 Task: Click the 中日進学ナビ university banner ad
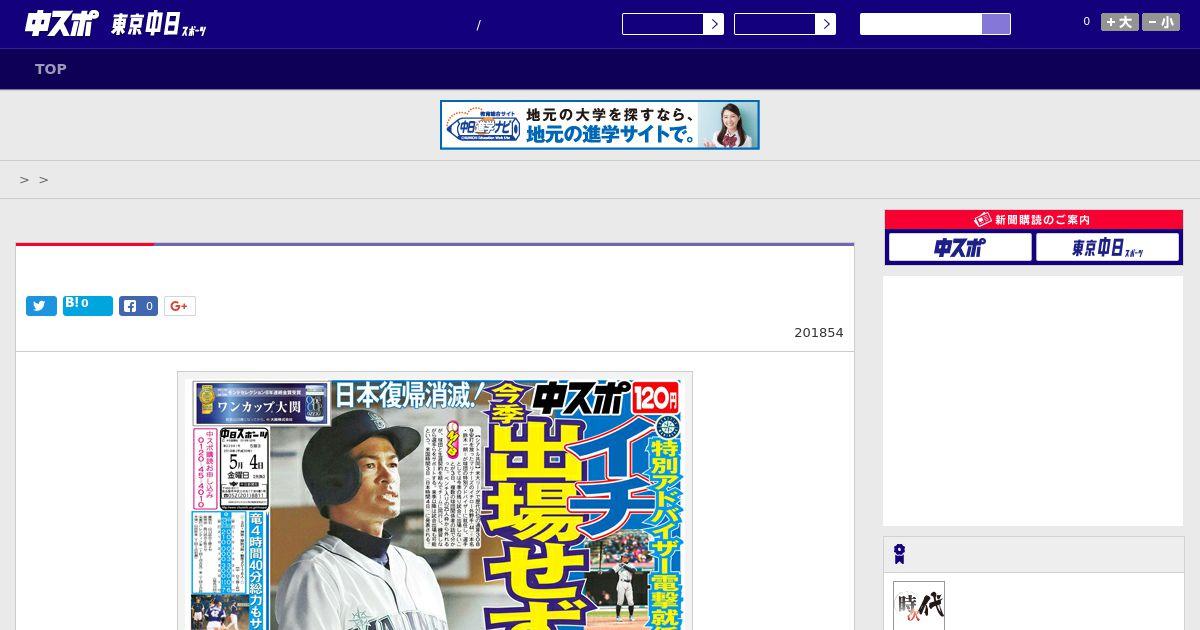click(x=600, y=125)
